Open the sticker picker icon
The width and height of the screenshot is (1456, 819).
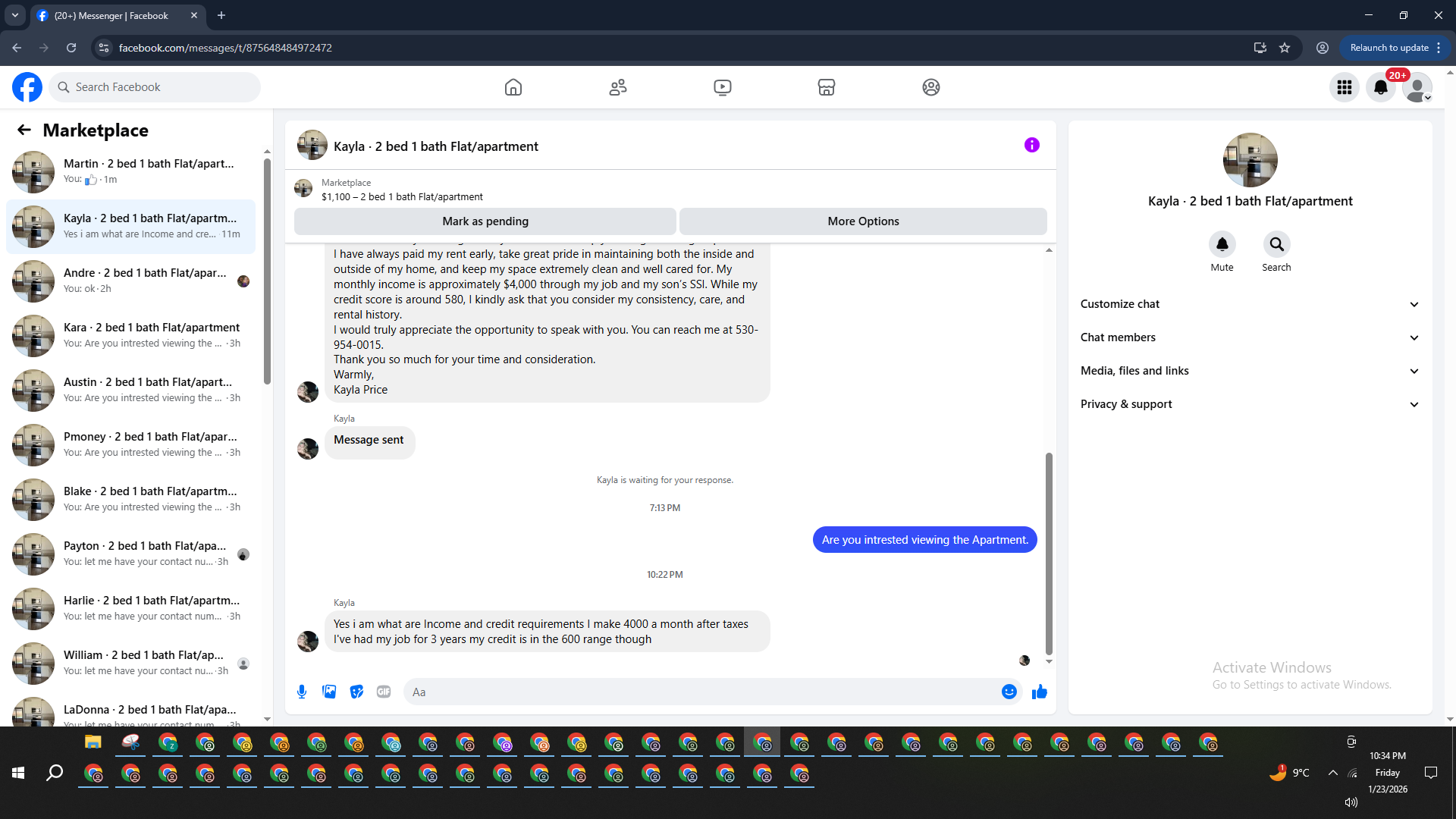pos(356,692)
